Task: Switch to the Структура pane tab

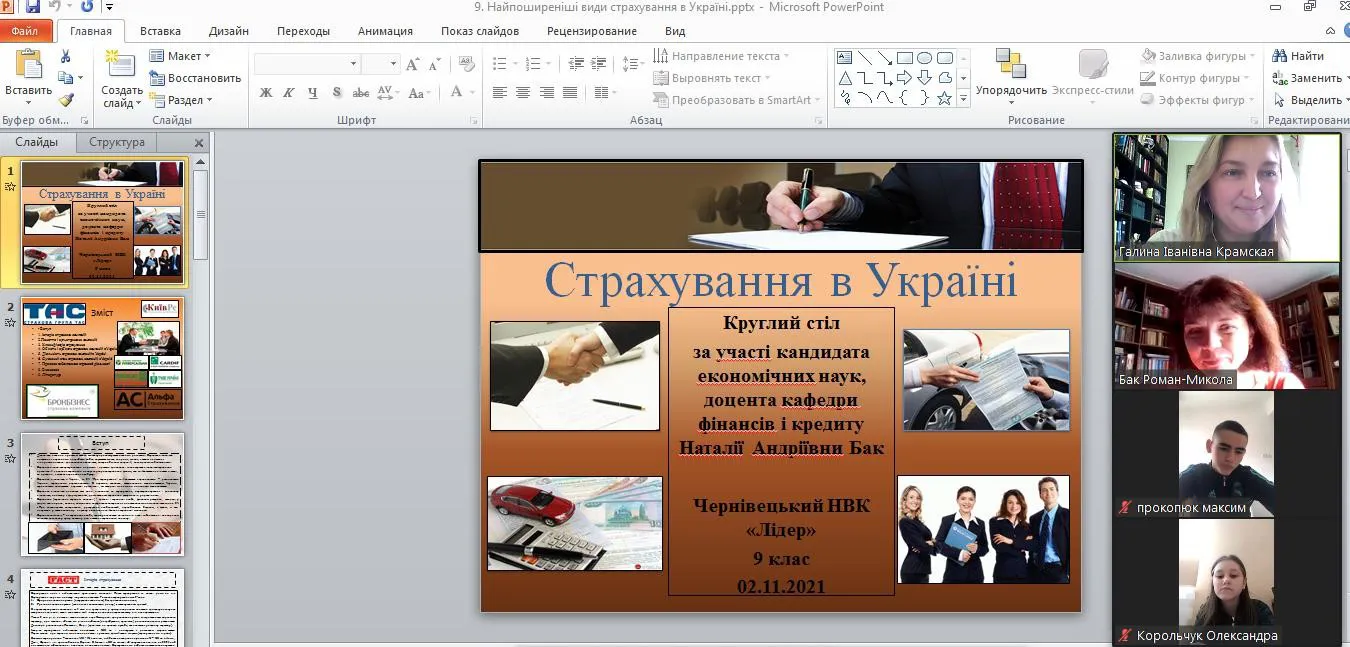Action: coord(117,142)
